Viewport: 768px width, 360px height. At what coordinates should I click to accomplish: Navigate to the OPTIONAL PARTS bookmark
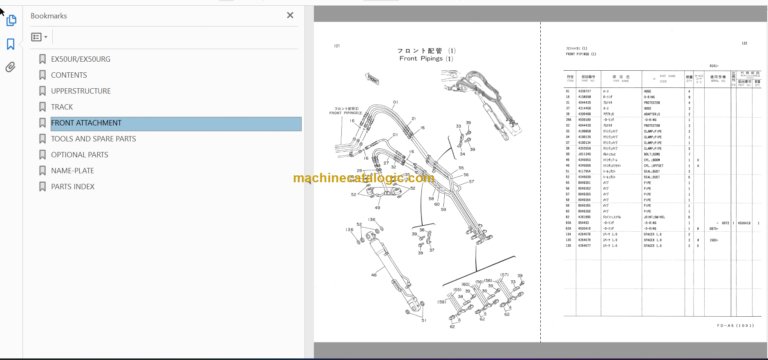click(x=79, y=155)
